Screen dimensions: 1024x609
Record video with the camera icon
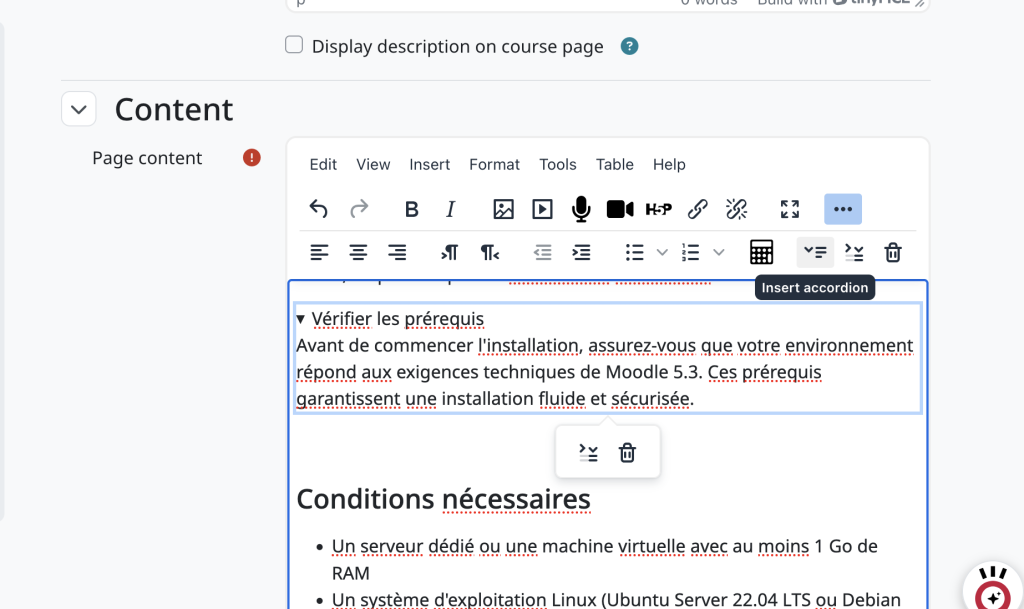tap(620, 209)
